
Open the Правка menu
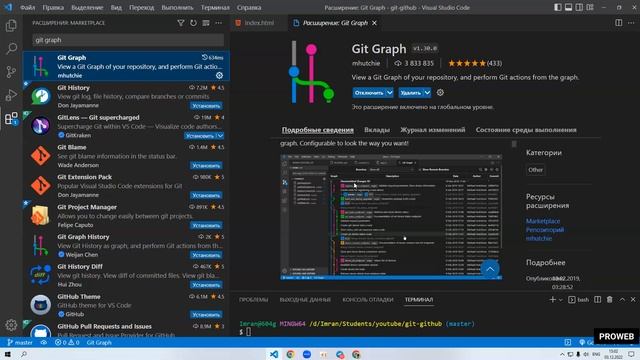pos(53,7)
